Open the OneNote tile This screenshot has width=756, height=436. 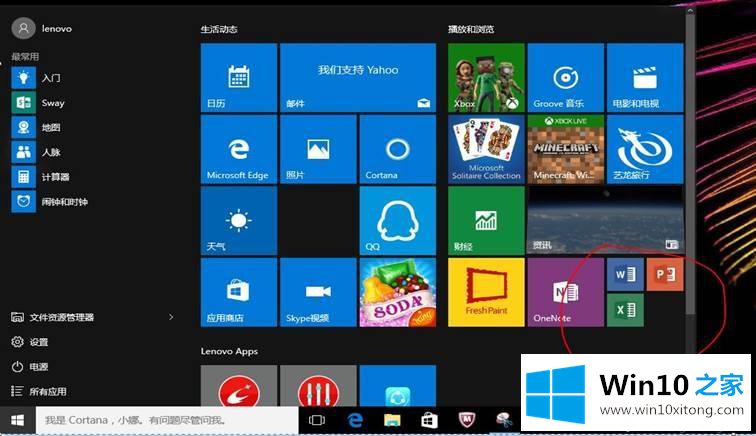tap(566, 292)
